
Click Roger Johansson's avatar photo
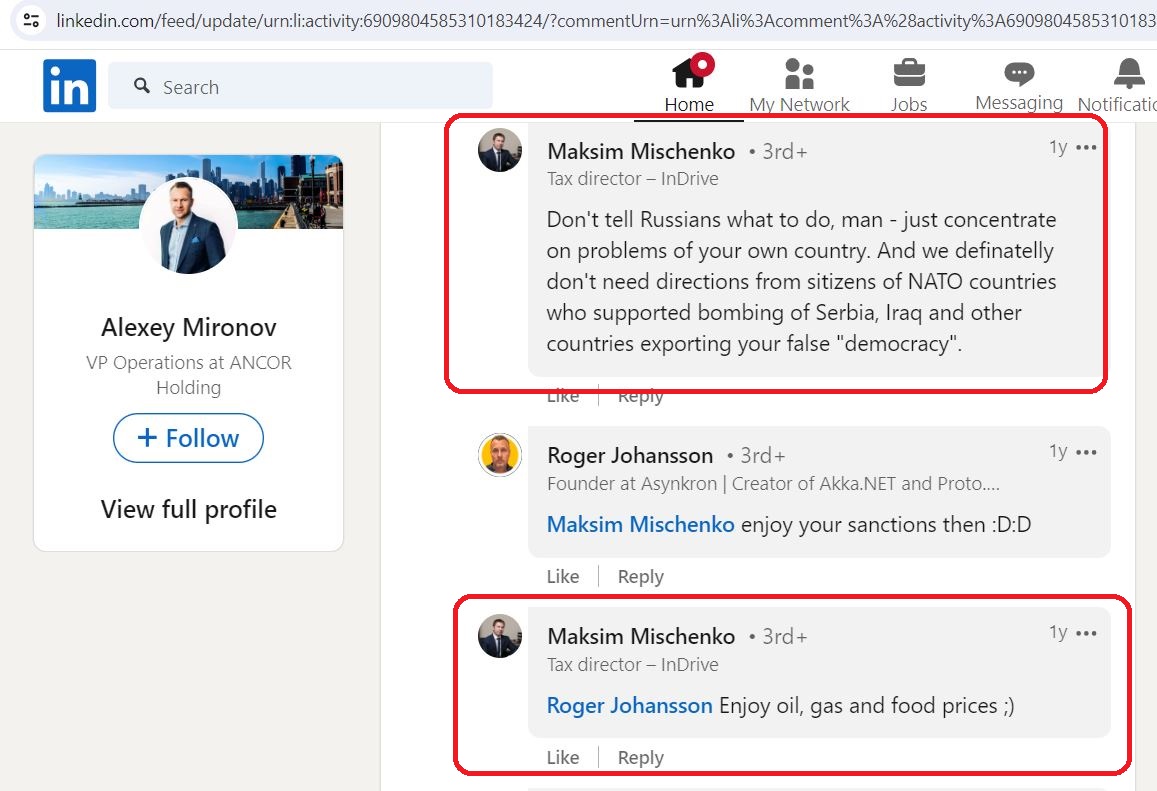(500, 455)
